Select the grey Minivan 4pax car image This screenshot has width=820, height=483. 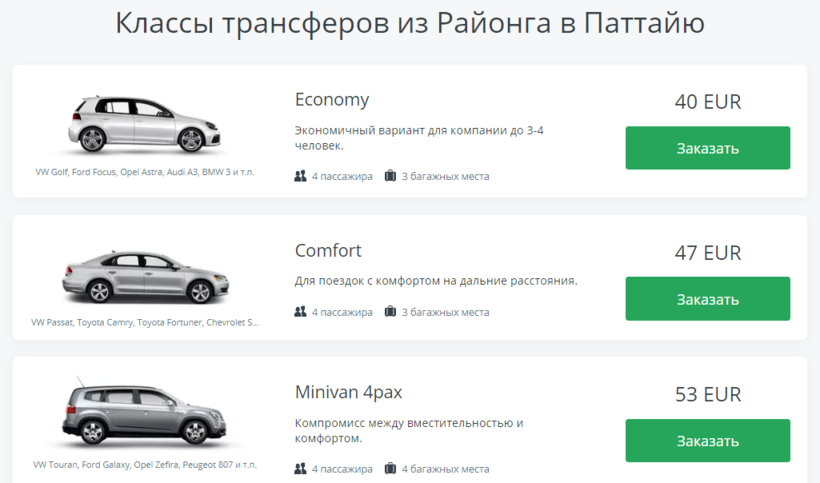[143, 413]
